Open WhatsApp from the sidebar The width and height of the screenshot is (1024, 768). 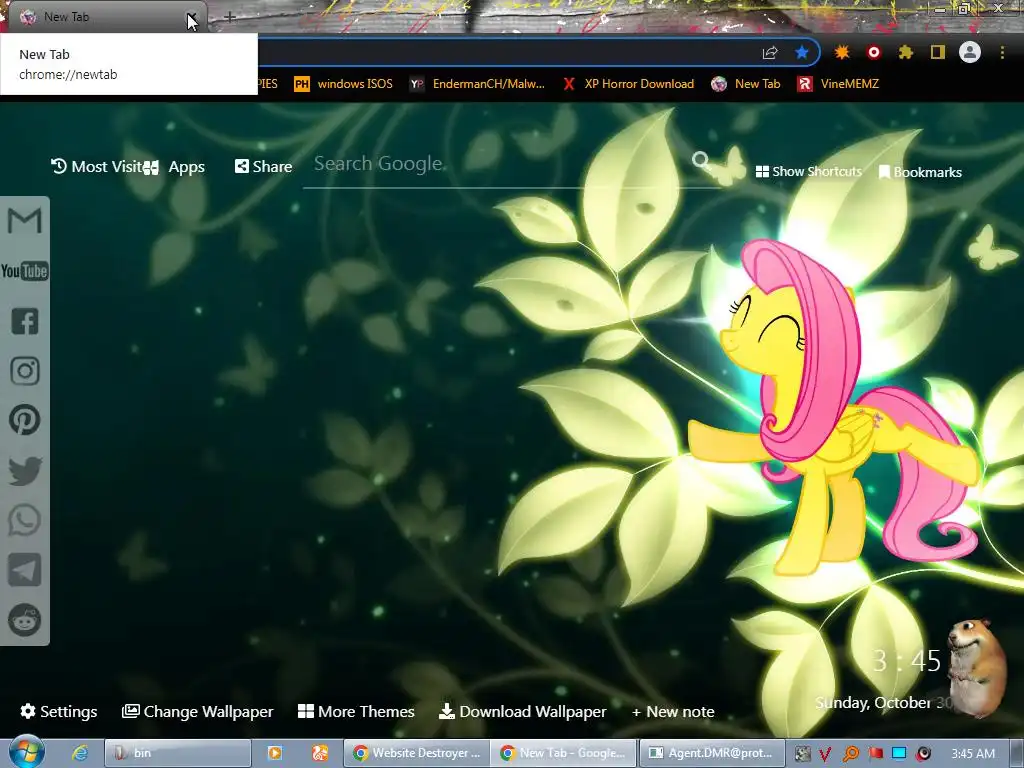point(25,520)
